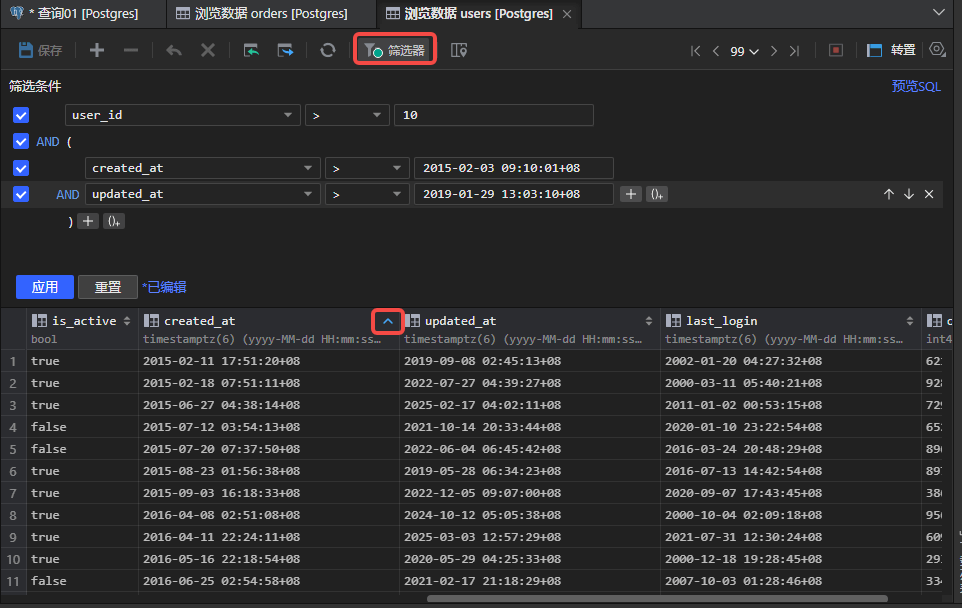Switch to the 查询01 [Postgres] tab

(83, 13)
